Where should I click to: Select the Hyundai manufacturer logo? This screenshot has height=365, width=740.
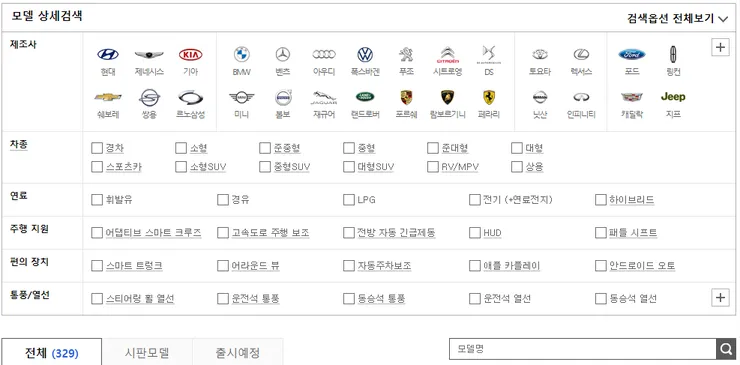[x=108, y=55]
